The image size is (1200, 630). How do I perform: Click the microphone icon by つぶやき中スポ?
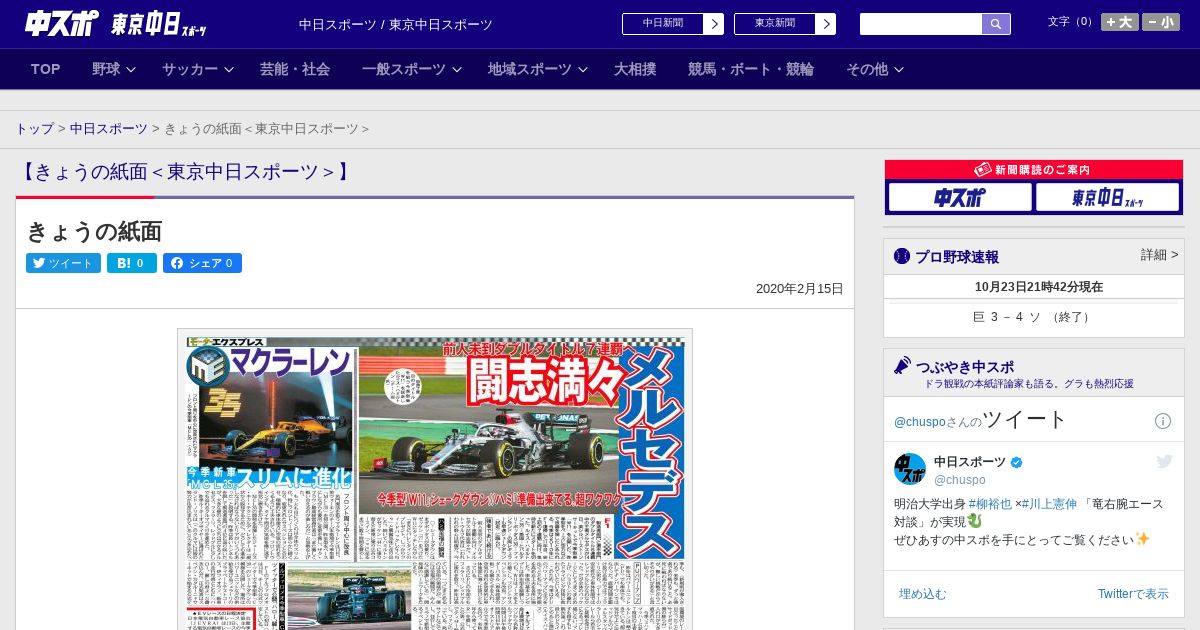pyautogui.click(x=902, y=365)
